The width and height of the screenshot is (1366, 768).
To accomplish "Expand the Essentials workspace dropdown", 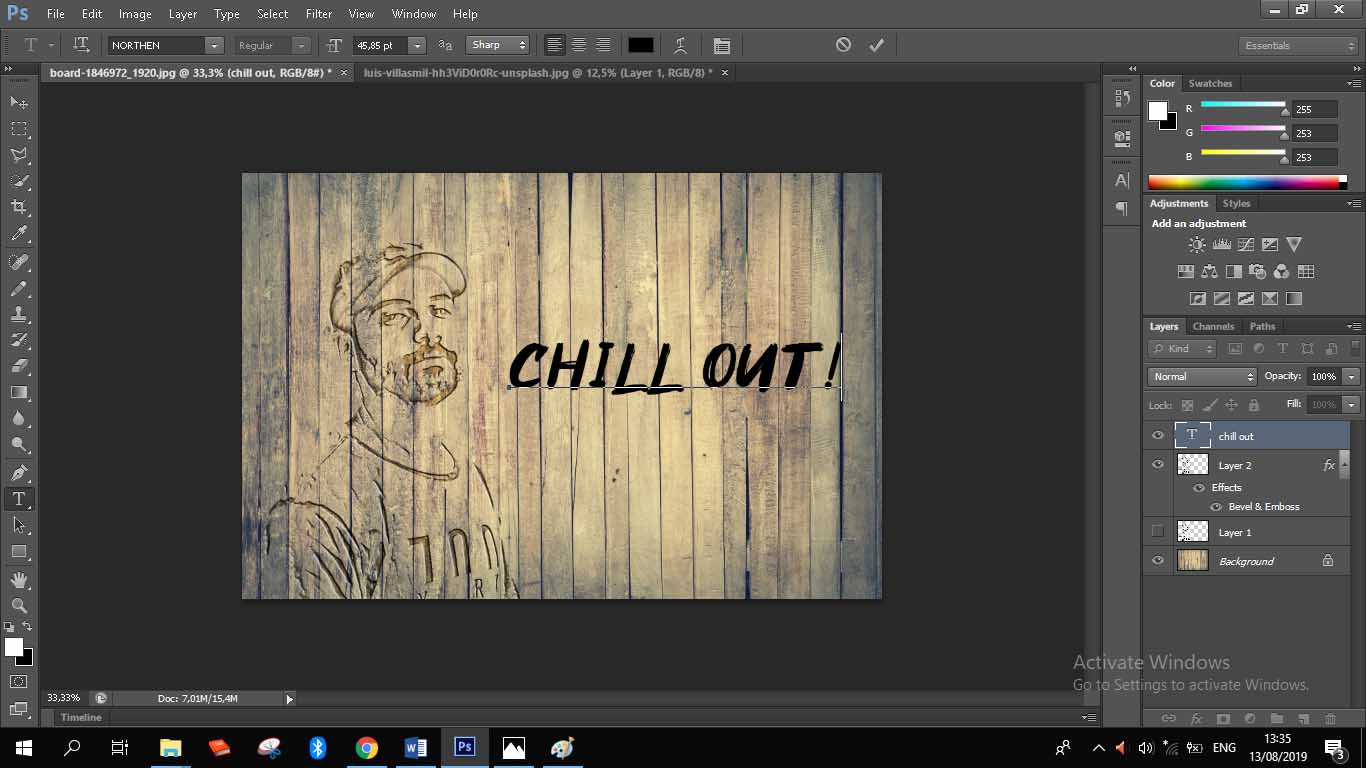I will point(1298,45).
